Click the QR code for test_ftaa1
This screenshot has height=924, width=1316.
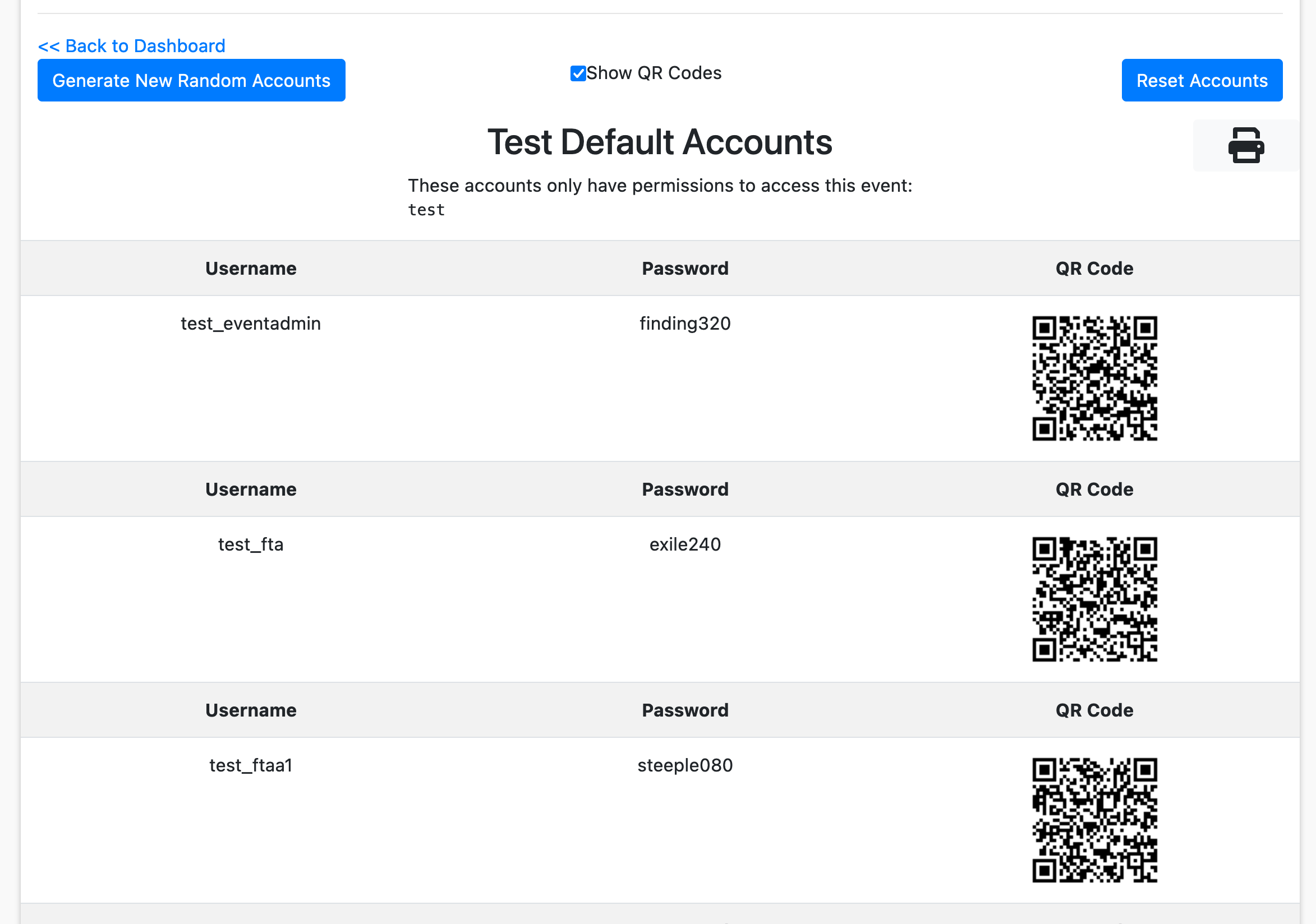tap(1095, 820)
